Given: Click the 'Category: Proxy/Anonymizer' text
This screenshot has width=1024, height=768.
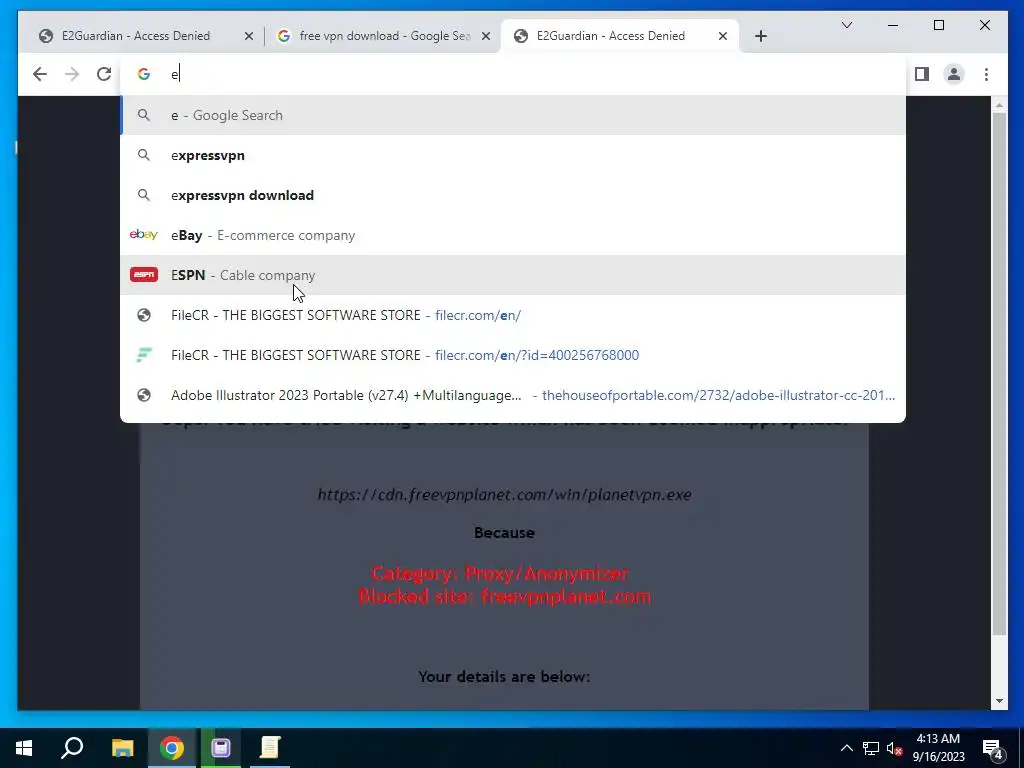Looking at the screenshot, I should tap(500, 573).
